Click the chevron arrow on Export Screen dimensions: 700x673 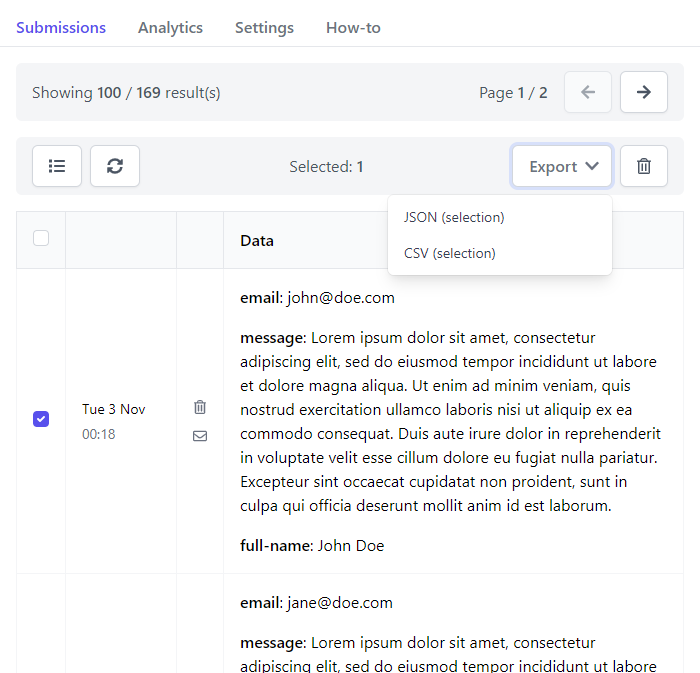point(592,166)
